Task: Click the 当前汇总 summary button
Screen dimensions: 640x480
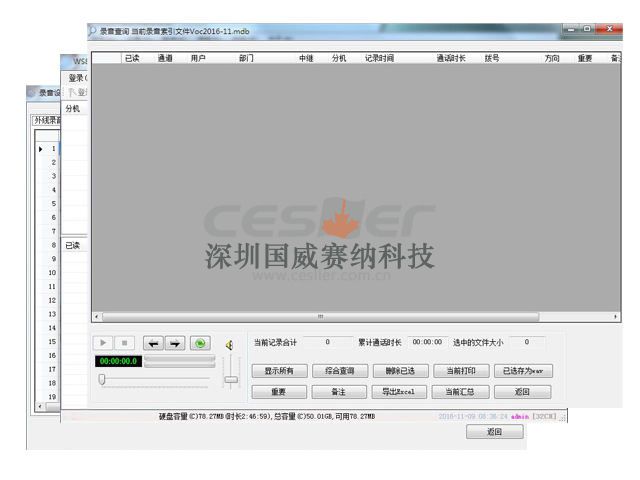Action: (x=460, y=392)
